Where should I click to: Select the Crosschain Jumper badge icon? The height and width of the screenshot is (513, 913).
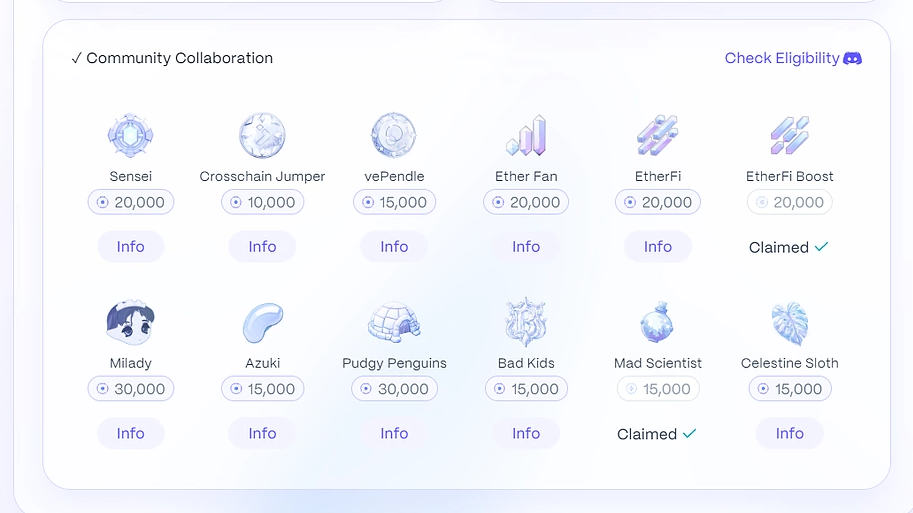point(262,135)
